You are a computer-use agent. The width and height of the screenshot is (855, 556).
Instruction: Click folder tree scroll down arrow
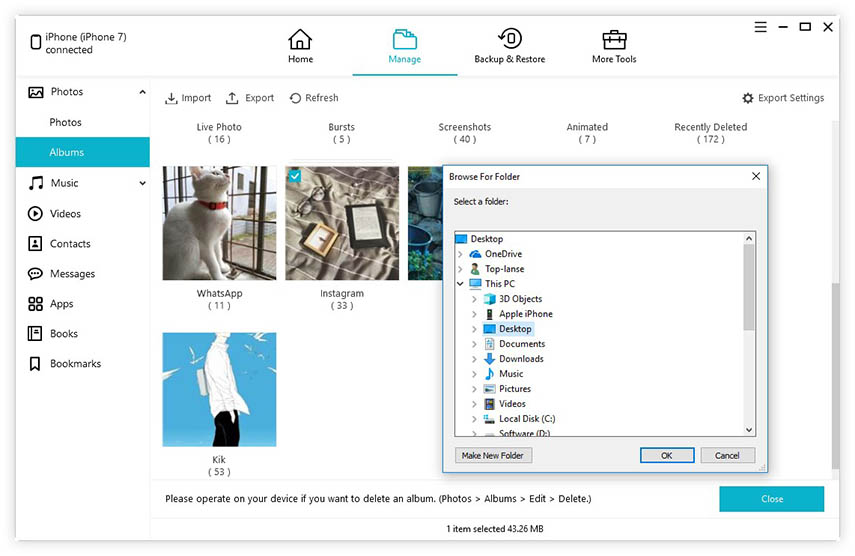tap(749, 430)
